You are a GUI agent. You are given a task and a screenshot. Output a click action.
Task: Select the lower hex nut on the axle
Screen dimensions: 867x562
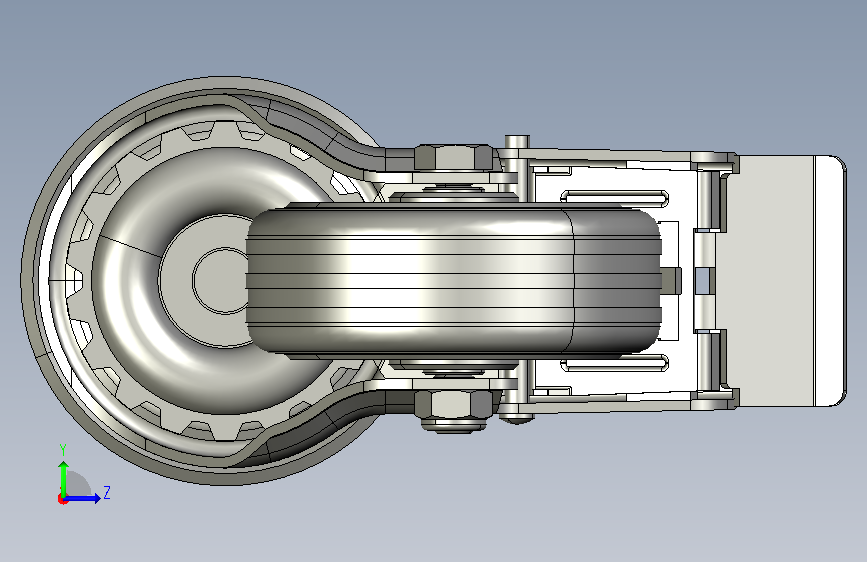click(453, 404)
